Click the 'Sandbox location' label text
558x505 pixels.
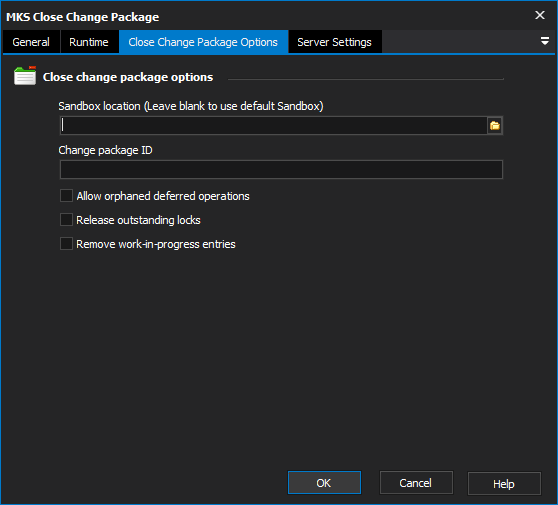191,106
